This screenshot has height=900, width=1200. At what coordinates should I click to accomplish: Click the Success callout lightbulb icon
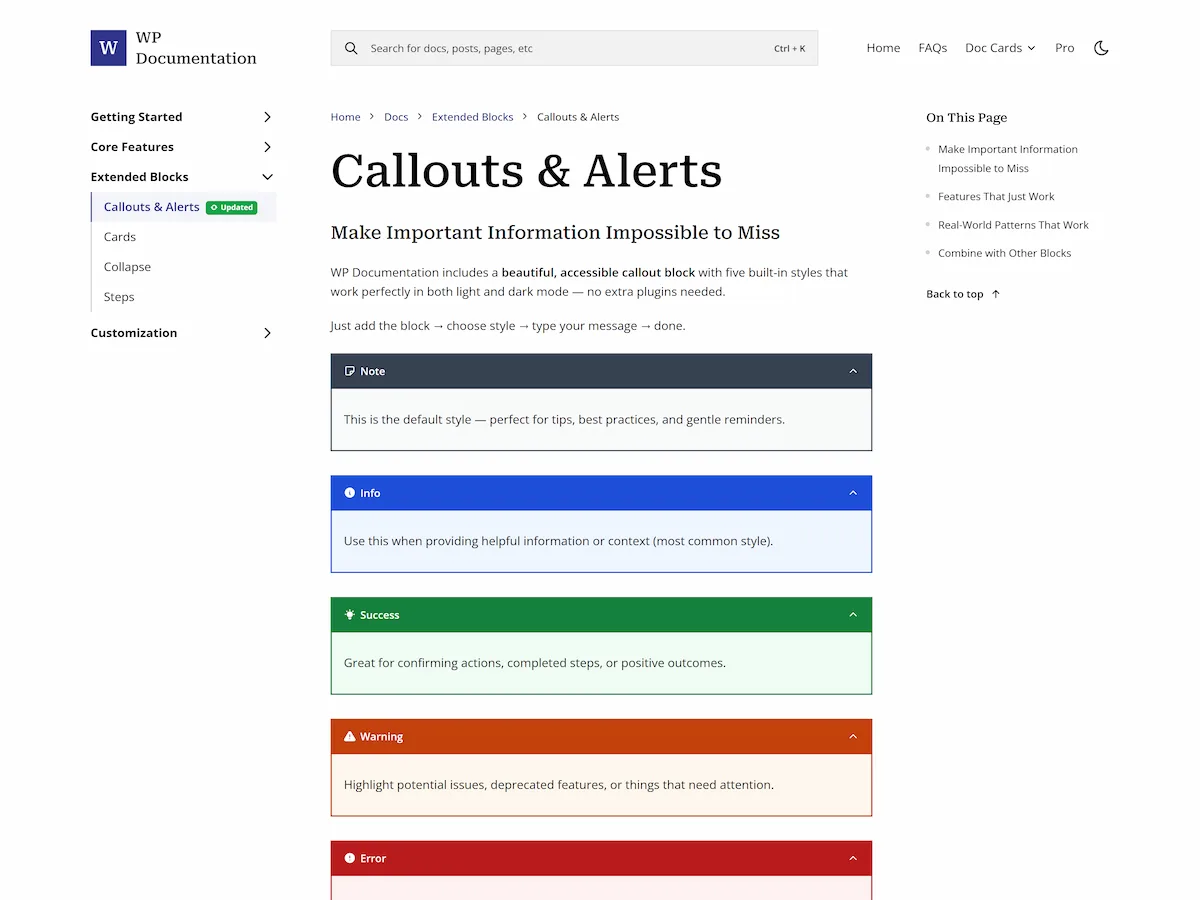(x=349, y=615)
